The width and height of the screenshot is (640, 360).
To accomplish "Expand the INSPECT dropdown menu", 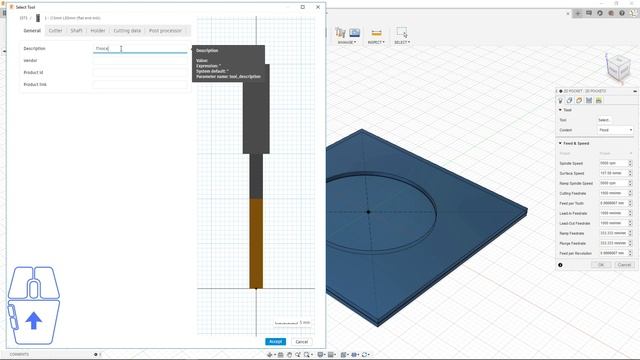I will click(x=376, y=42).
